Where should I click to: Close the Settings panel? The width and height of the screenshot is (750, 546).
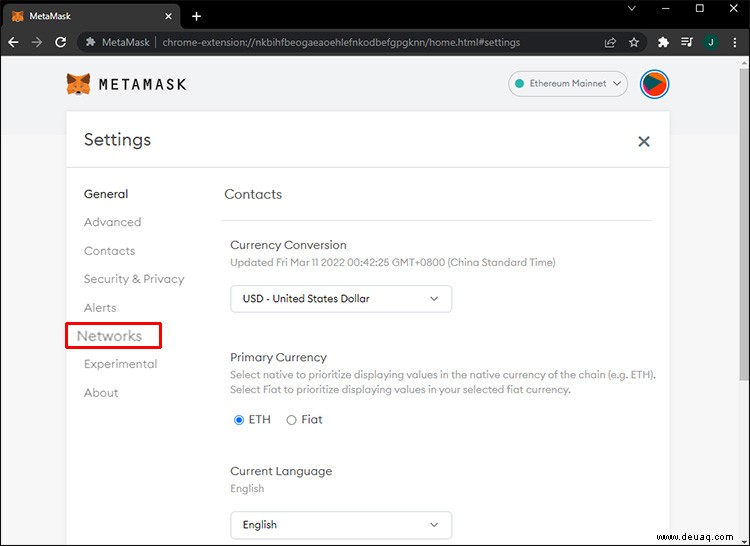[x=644, y=141]
